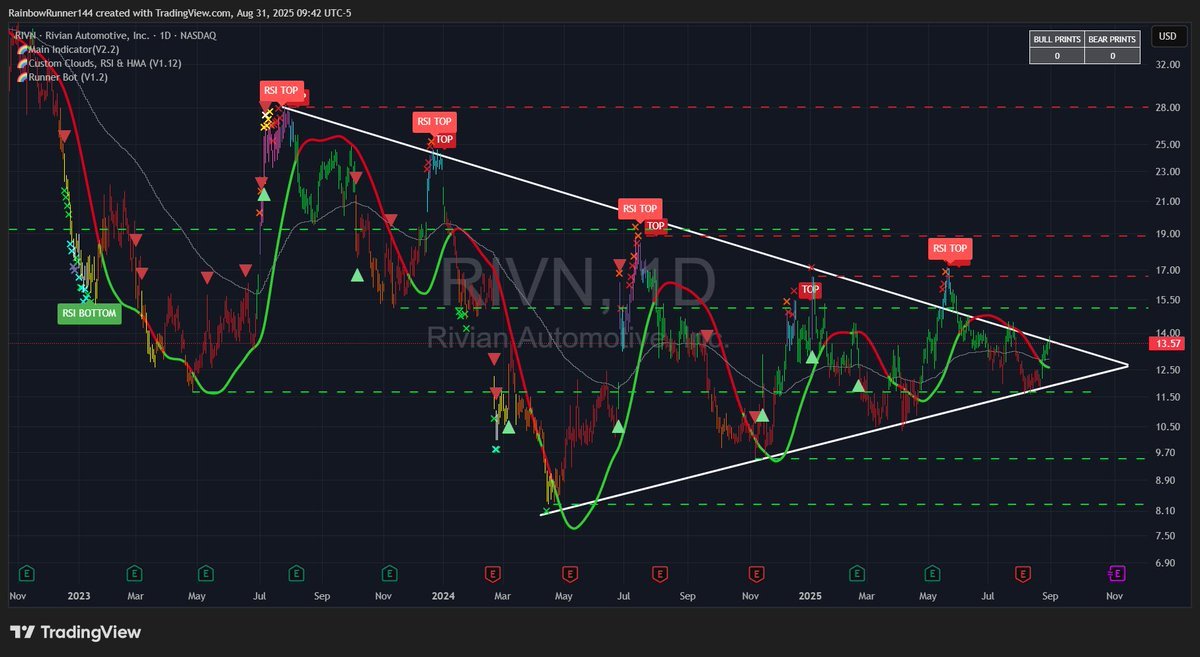Click the 15.50 price axis label
This screenshot has width=1200, height=657.
click(x=1168, y=300)
